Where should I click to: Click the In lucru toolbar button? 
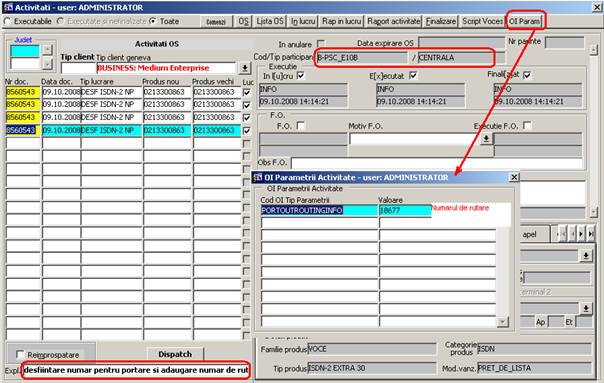click(303, 21)
